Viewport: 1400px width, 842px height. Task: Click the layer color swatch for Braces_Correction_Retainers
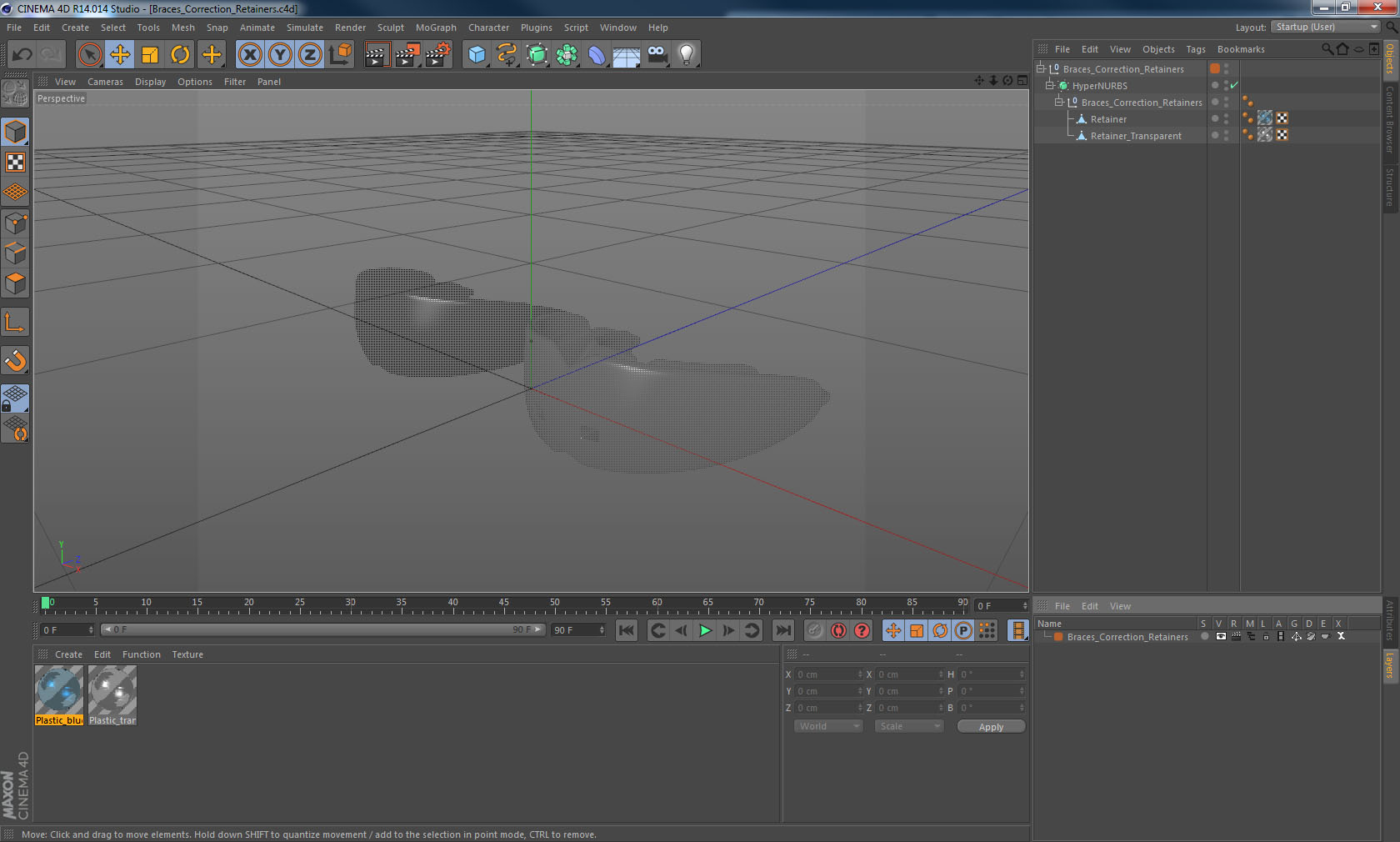pyautogui.click(x=1058, y=637)
